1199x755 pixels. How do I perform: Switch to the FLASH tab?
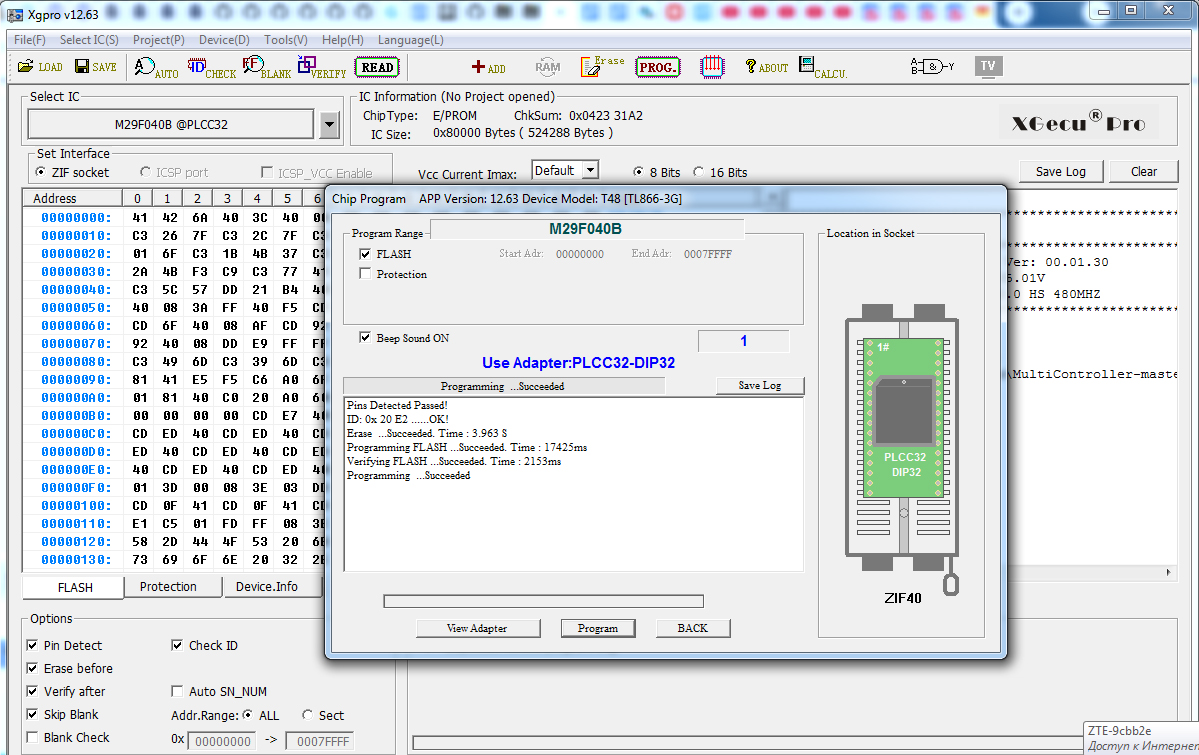(75, 587)
